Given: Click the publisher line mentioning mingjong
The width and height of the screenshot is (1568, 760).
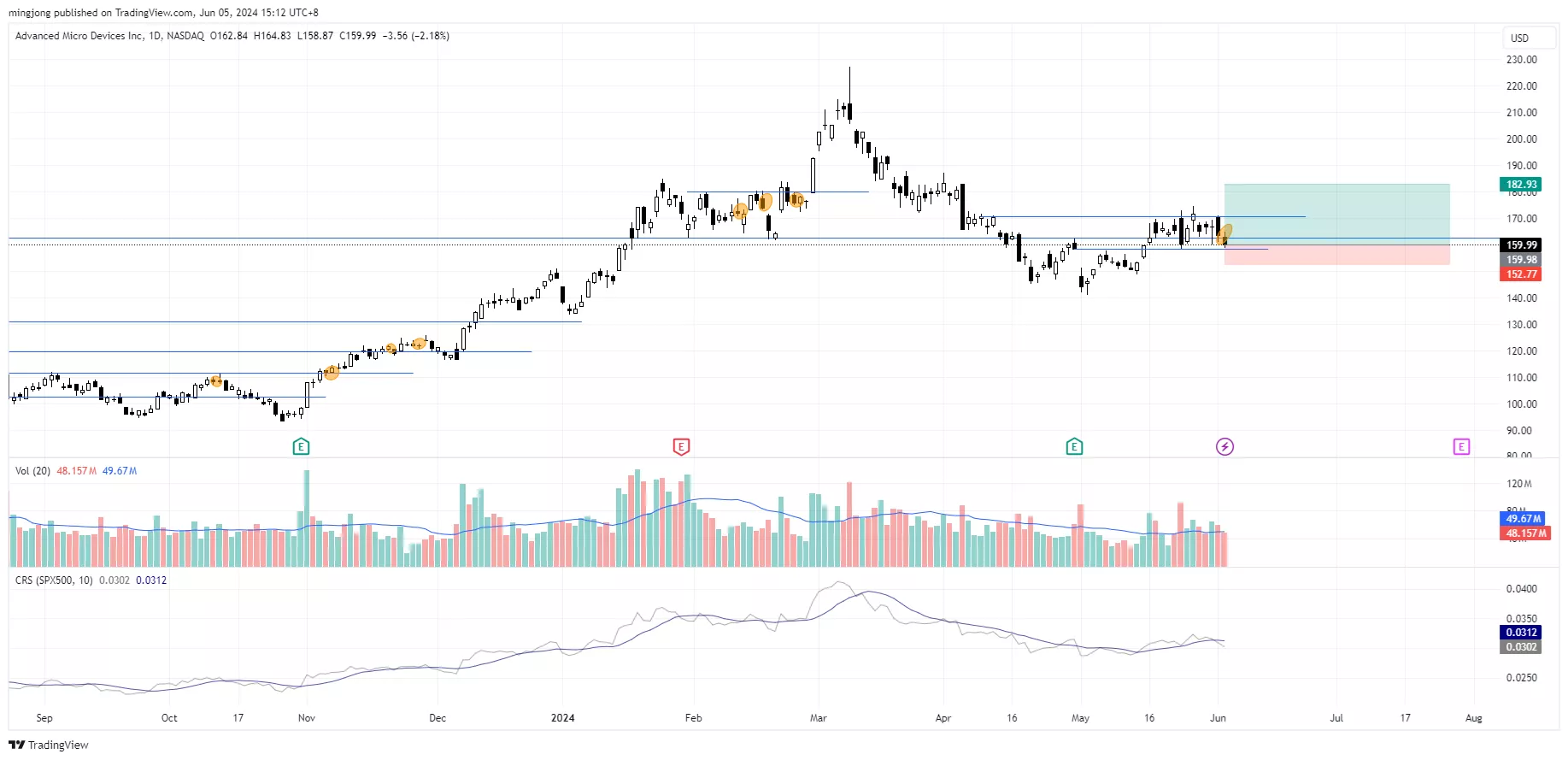Looking at the screenshot, I should [x=163, y=13].
